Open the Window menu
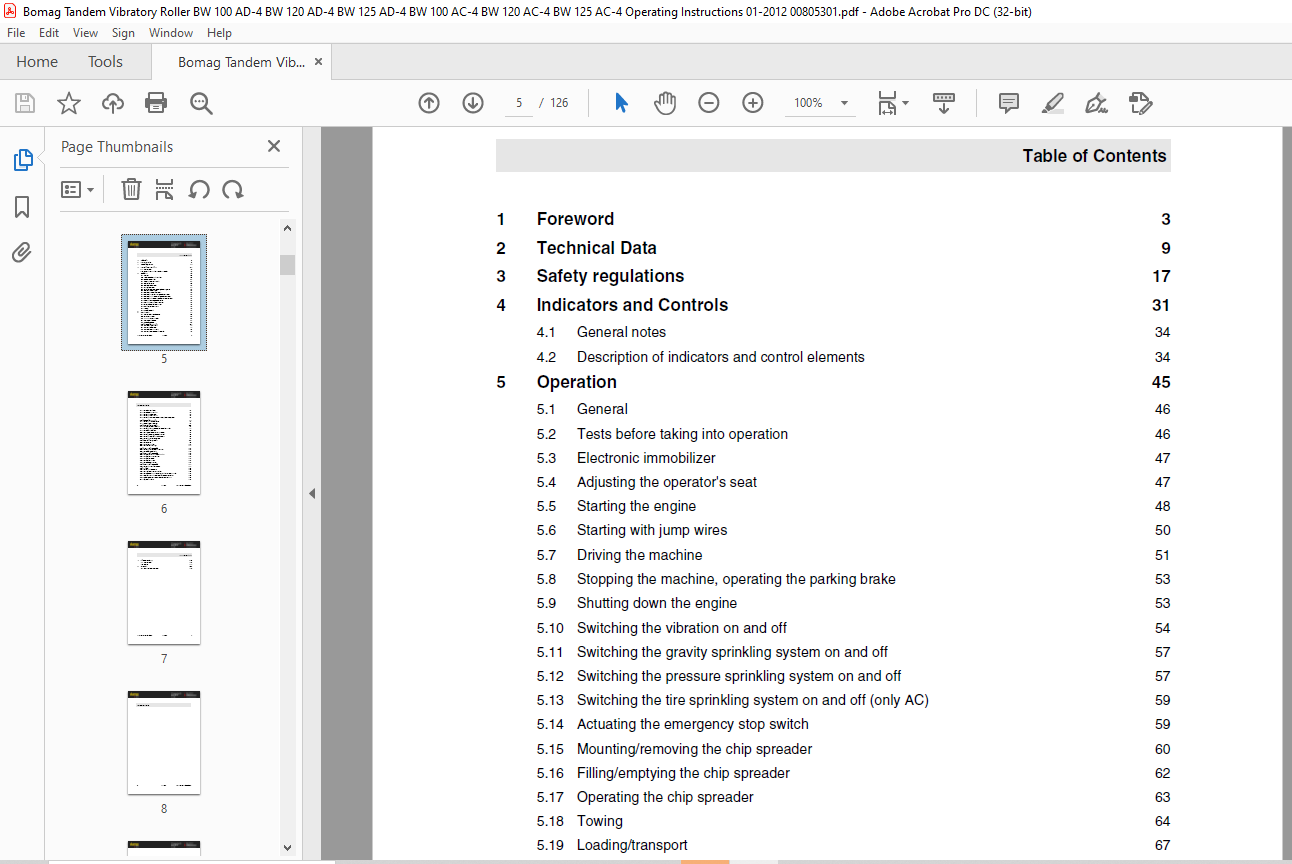1292x864 pixels. pos(171,33)
